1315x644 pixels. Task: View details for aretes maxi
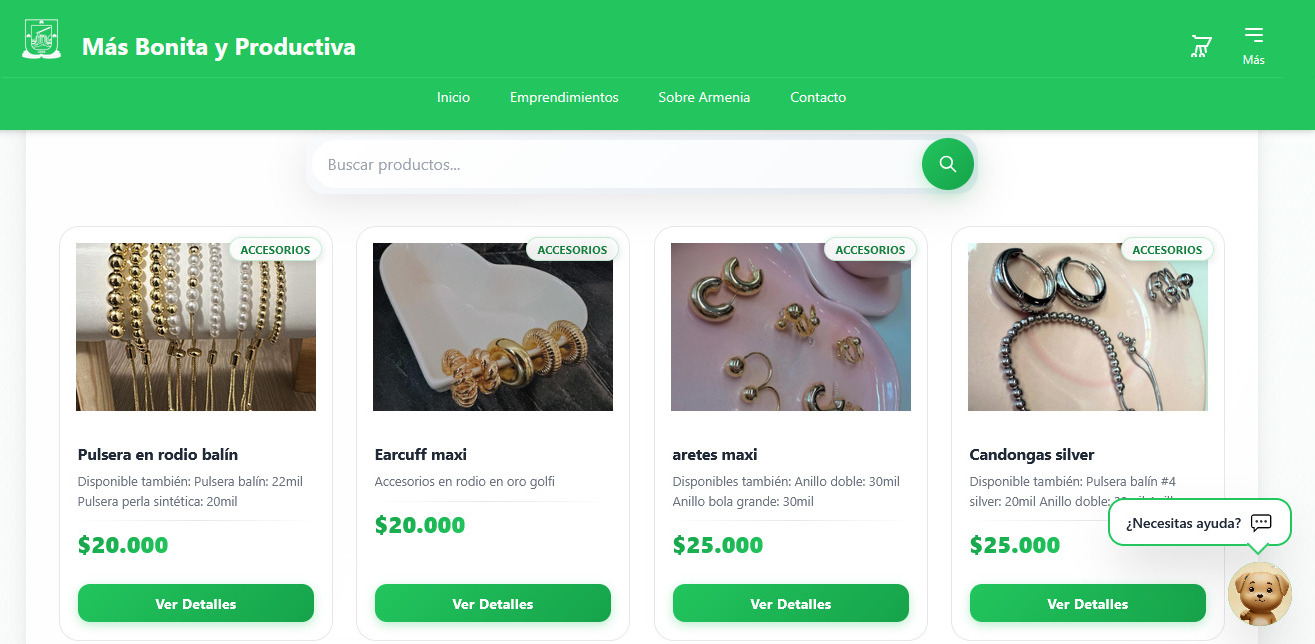[x=791, y=603]
